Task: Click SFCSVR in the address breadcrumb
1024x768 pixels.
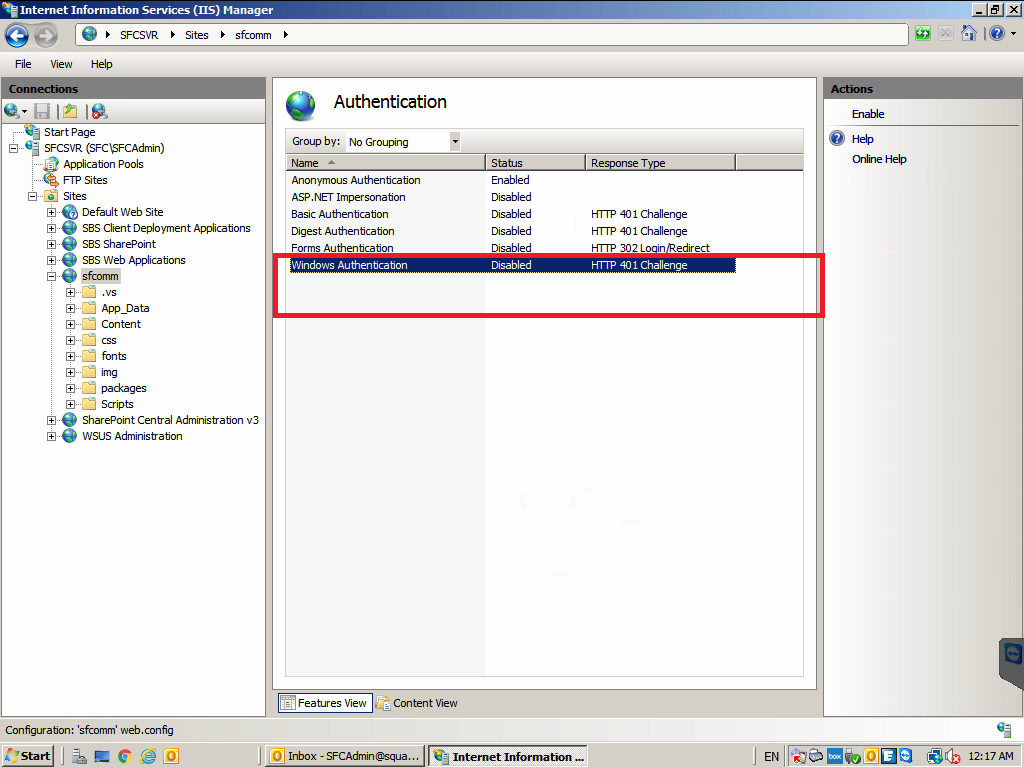Action: tap(138, 35)
